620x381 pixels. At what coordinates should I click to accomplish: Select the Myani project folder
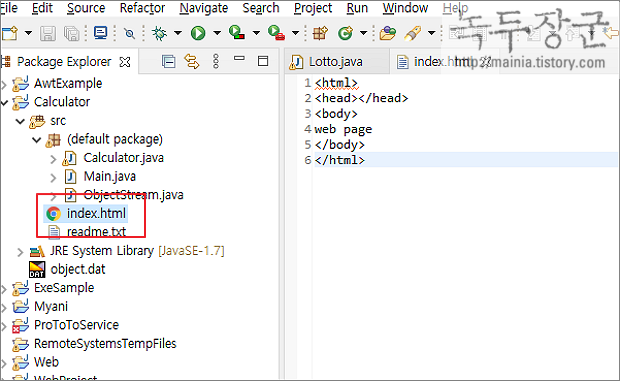51,307
